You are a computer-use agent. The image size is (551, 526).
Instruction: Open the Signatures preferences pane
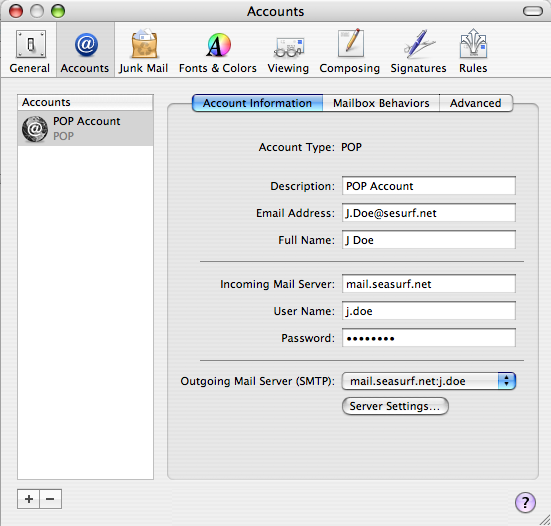pos(418,51)
